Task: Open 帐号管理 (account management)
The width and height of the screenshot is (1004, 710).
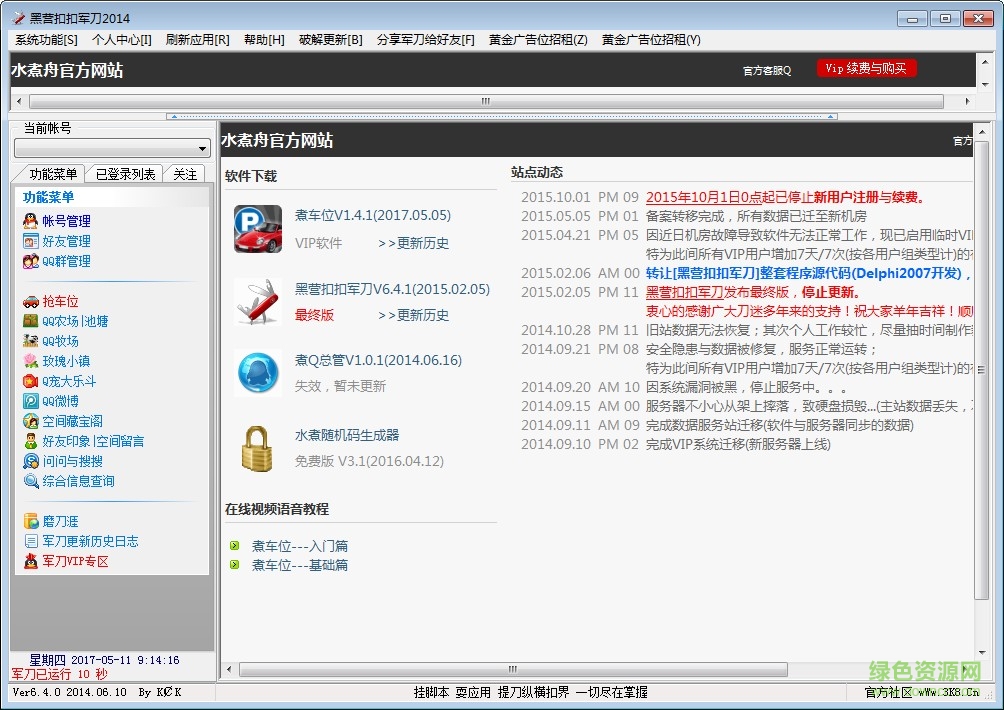Action: pos(64,221)
